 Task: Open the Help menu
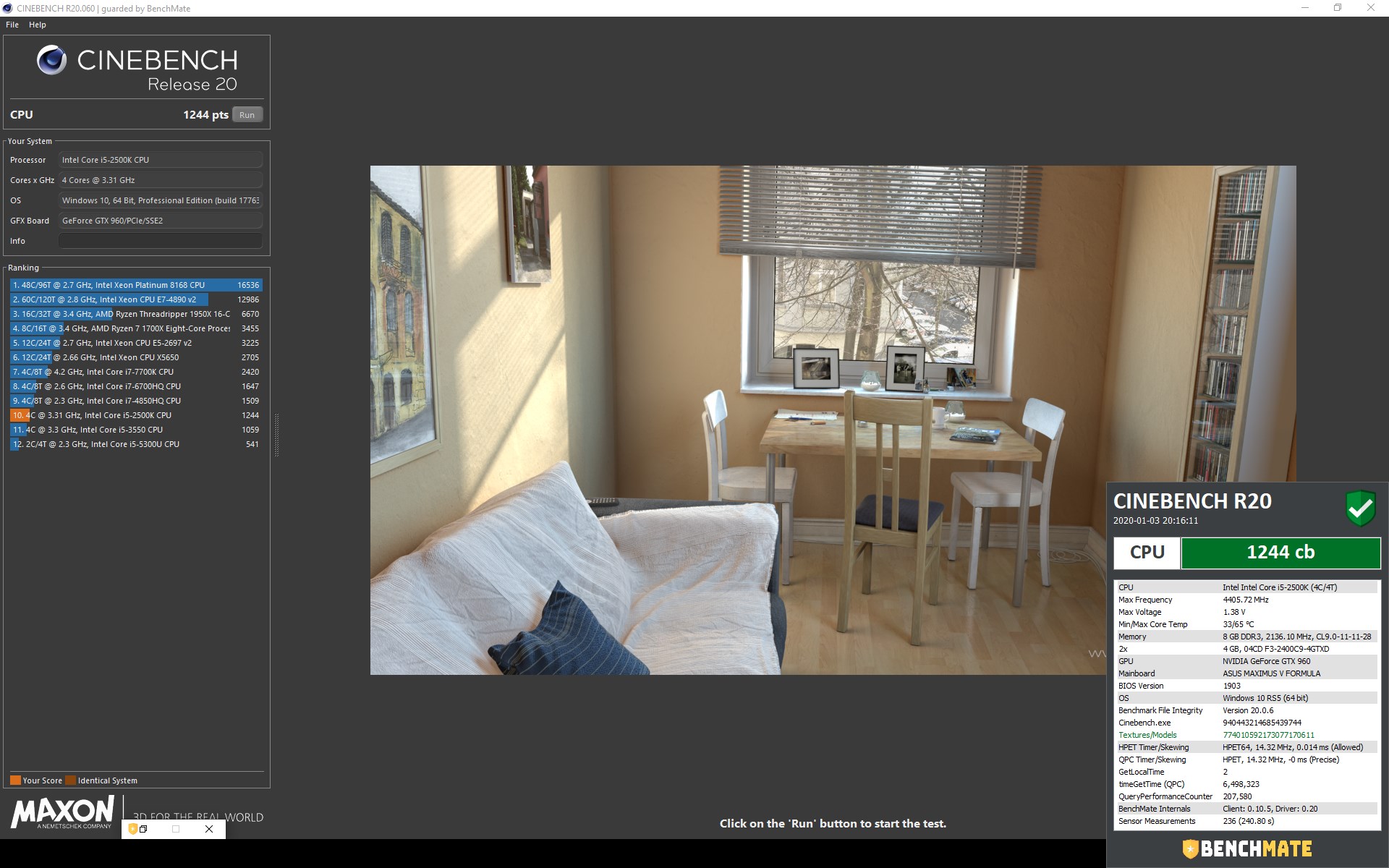tap(38, 25)
